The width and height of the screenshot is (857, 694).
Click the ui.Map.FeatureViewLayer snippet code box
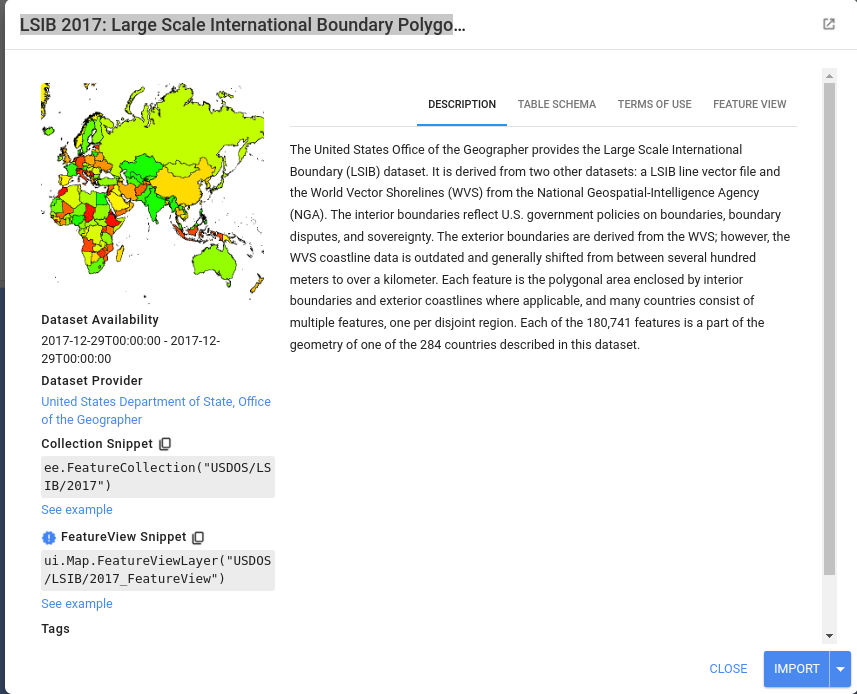[x=158, y=570]
